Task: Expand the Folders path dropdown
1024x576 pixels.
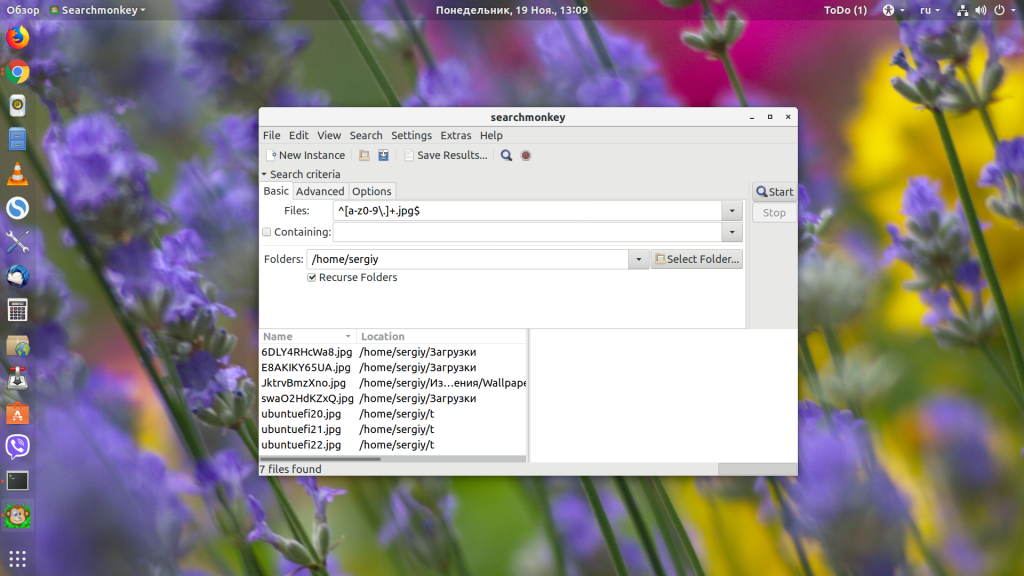Action: [639, 259]
